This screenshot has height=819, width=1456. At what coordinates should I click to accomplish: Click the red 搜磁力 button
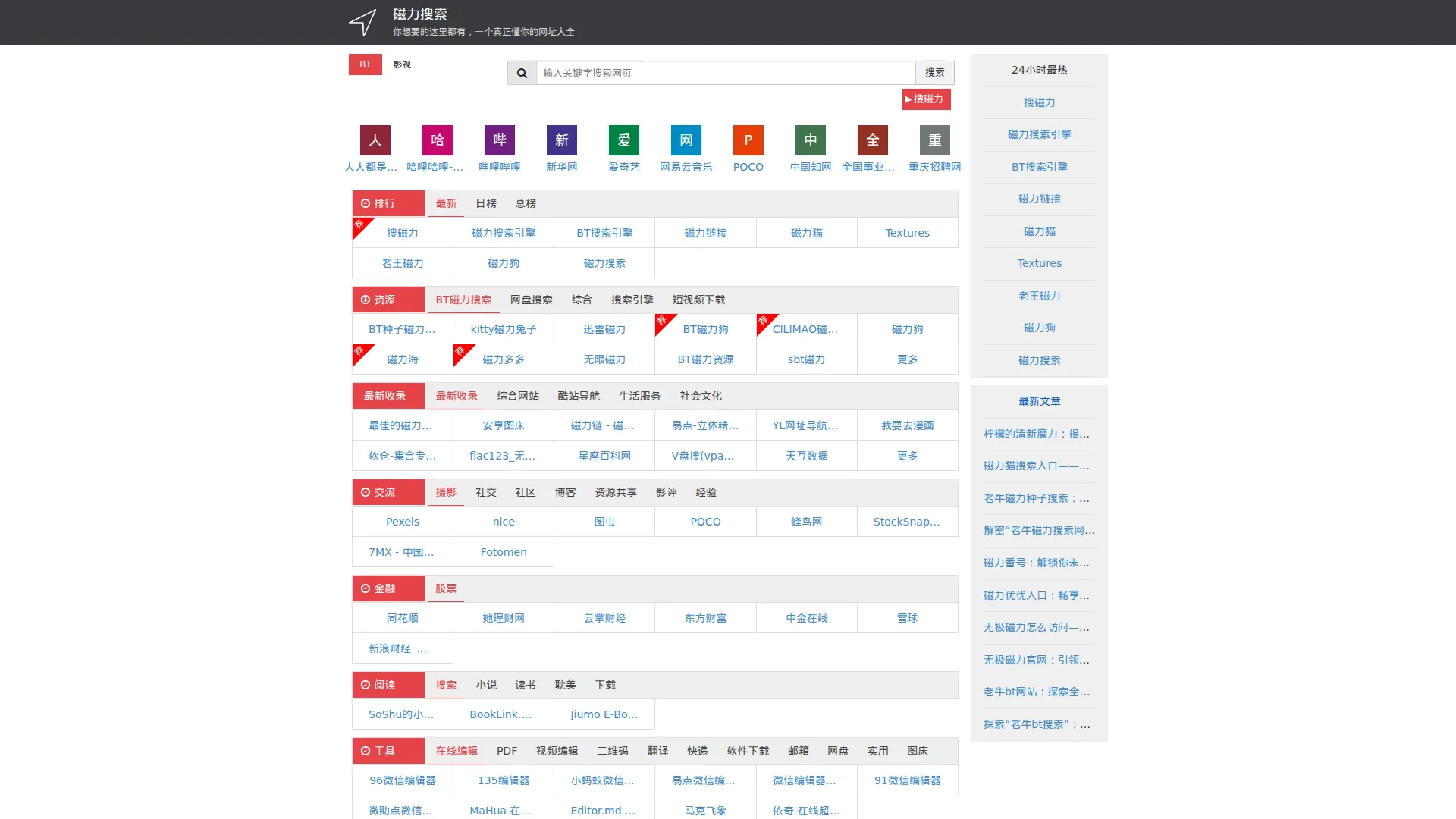click(925, 99)
